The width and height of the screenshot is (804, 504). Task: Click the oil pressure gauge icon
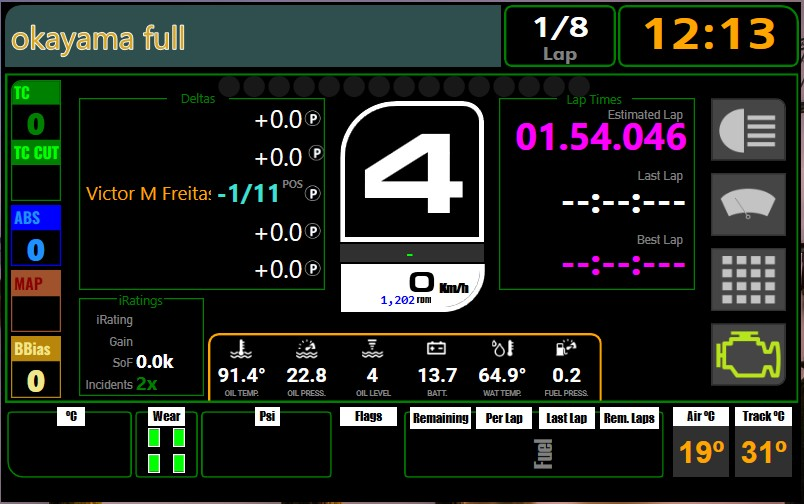[x=306, y=349]
